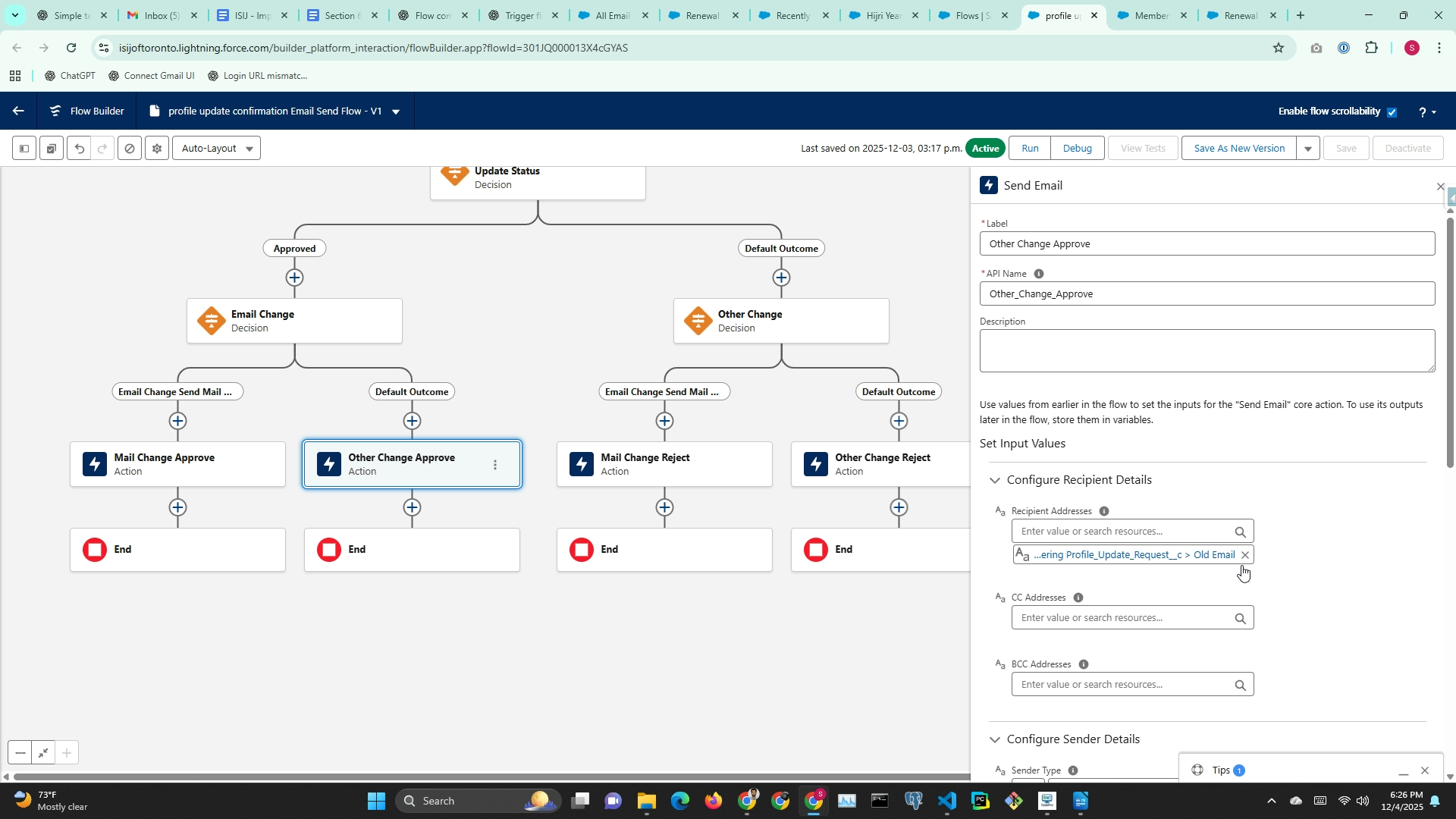This screenshot has width=1456, height=819.
Task: Collapse Configure Sender Details section
Action: 995,739
